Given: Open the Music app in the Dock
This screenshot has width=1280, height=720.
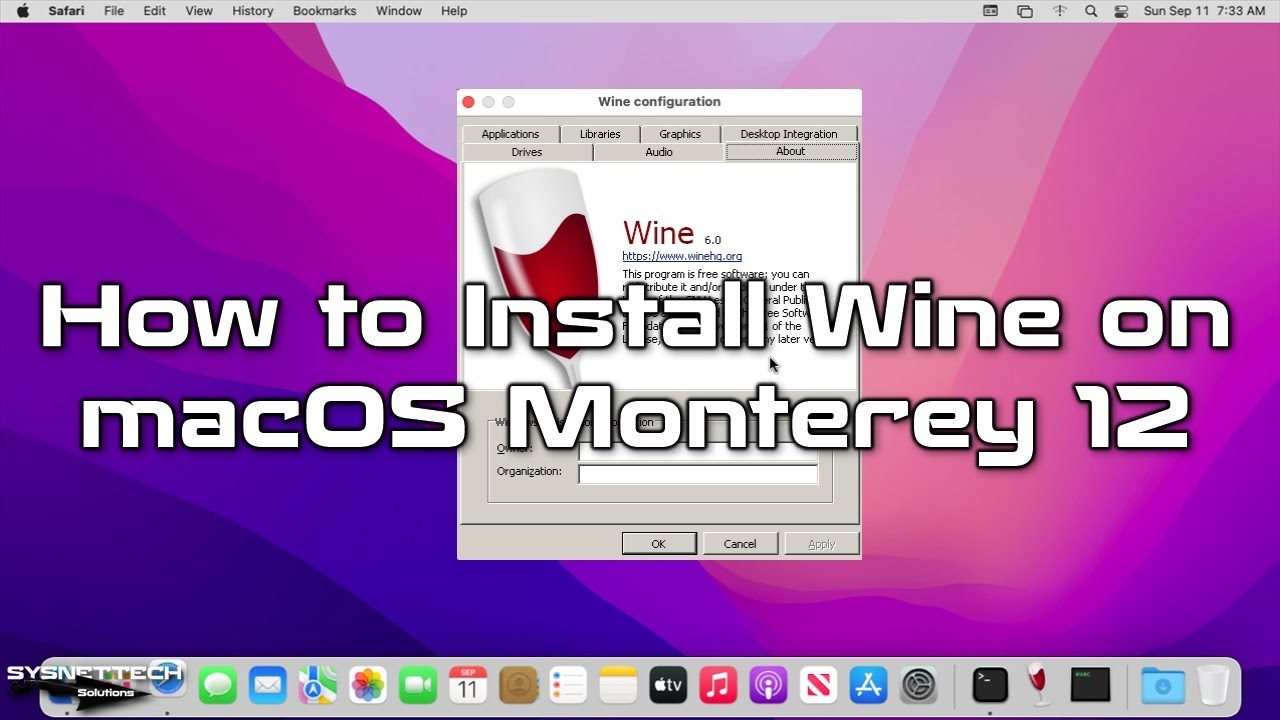Looking at the screenshot, I should (718, 685).
